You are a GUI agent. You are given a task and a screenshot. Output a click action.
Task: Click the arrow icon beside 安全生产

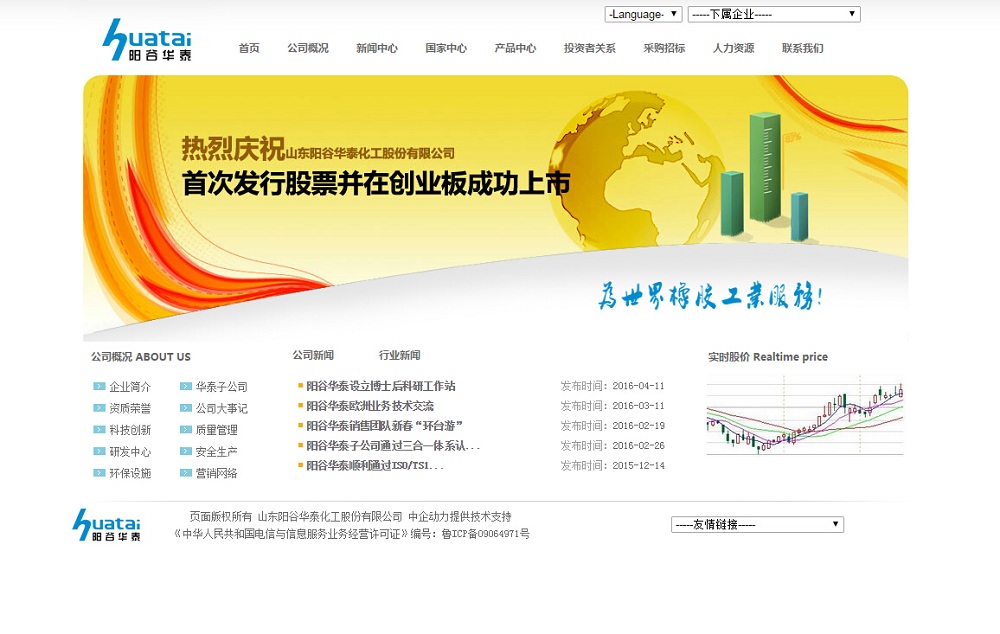(186, 451)
